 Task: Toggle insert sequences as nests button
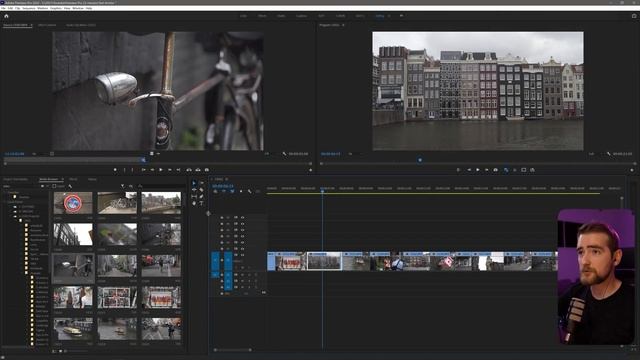(216, 191)
